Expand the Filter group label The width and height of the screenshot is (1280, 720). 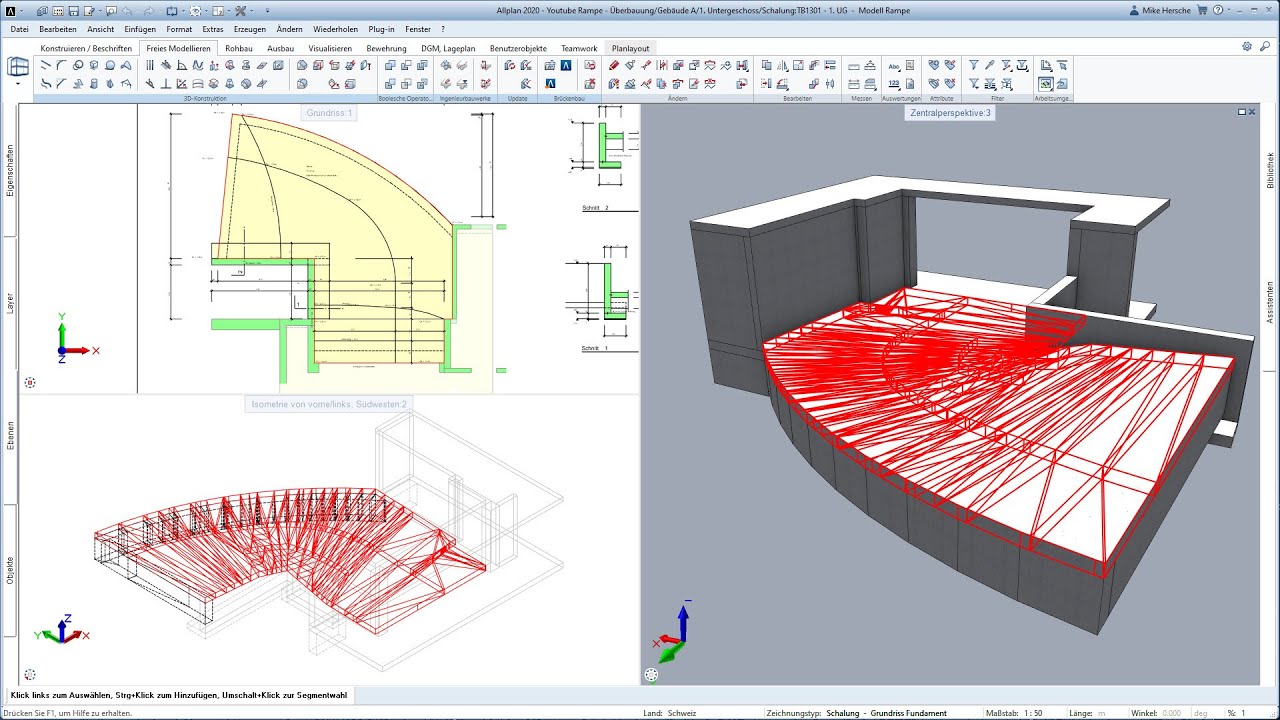pos(997,99)
